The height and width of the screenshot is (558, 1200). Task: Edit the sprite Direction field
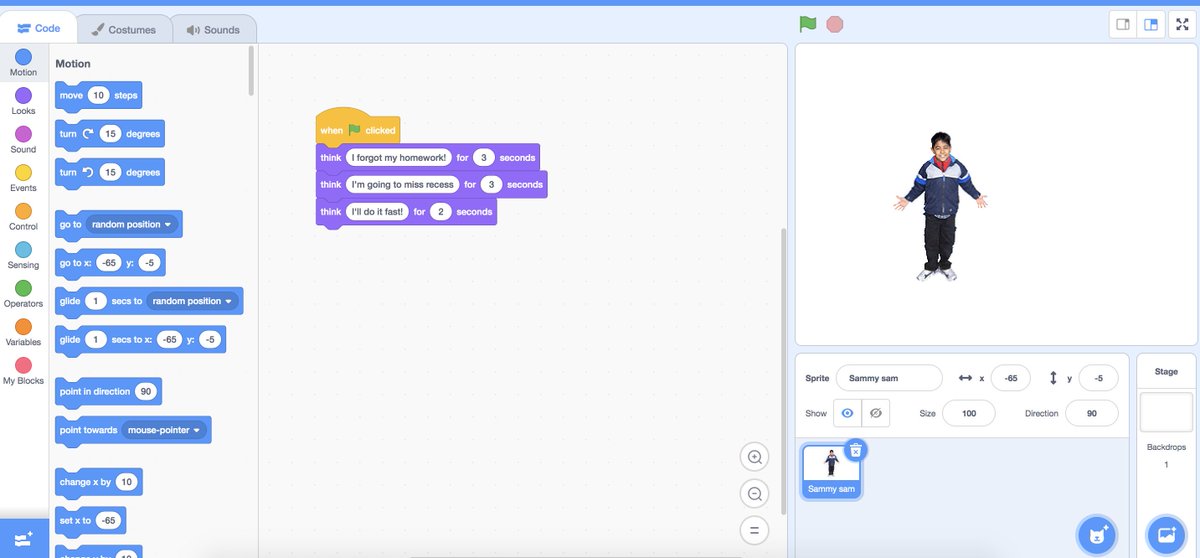1091,413
